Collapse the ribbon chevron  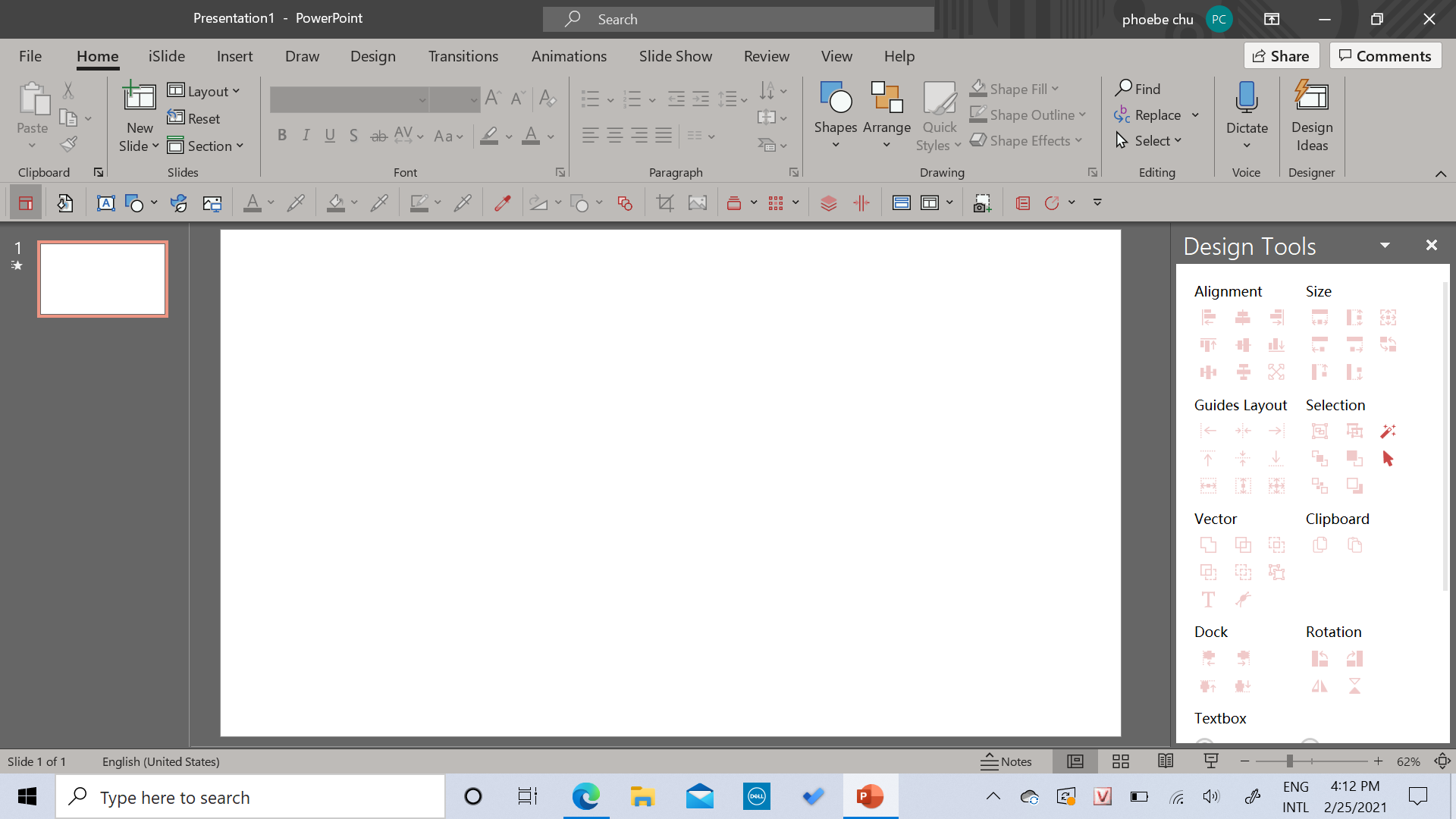click(x=1441, y=174)
